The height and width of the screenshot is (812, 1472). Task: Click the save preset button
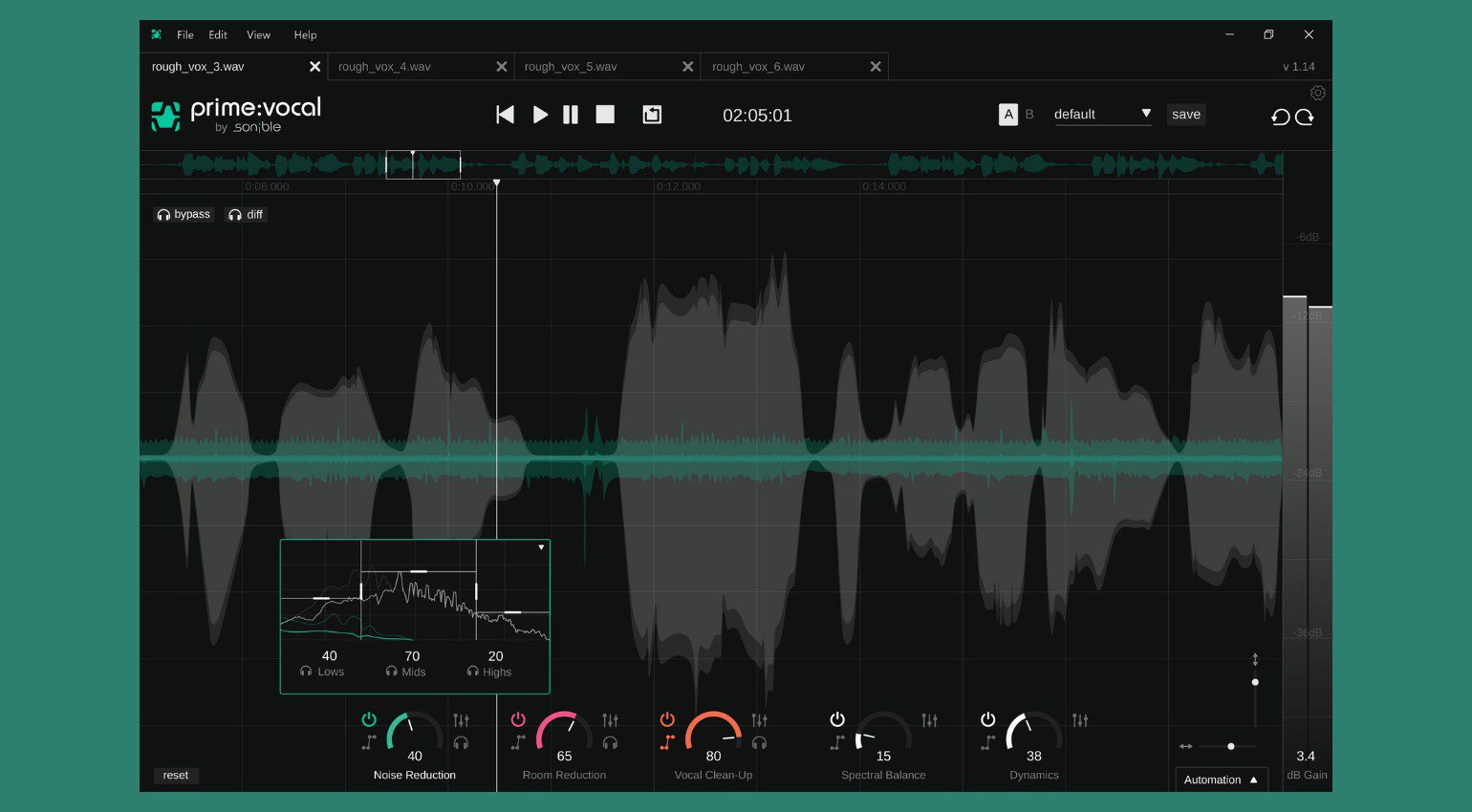click(1185, 115)
